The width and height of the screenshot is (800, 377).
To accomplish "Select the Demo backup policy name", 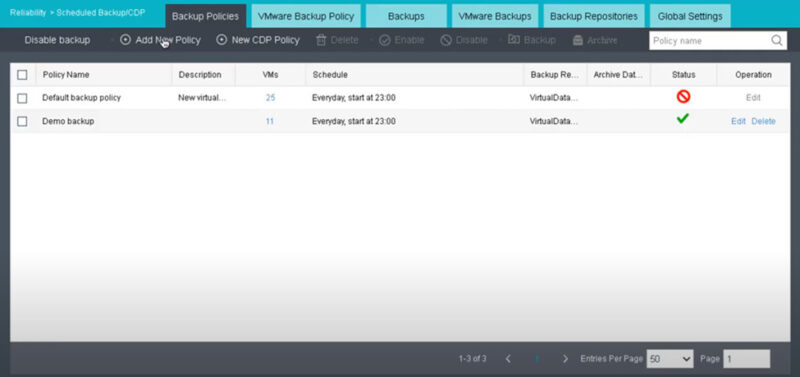I will [x=68, y=121].
